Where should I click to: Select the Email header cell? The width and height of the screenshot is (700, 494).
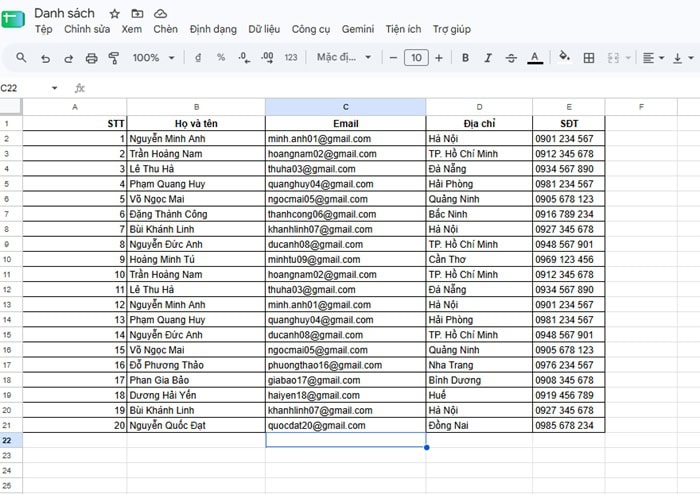point(346,124)
